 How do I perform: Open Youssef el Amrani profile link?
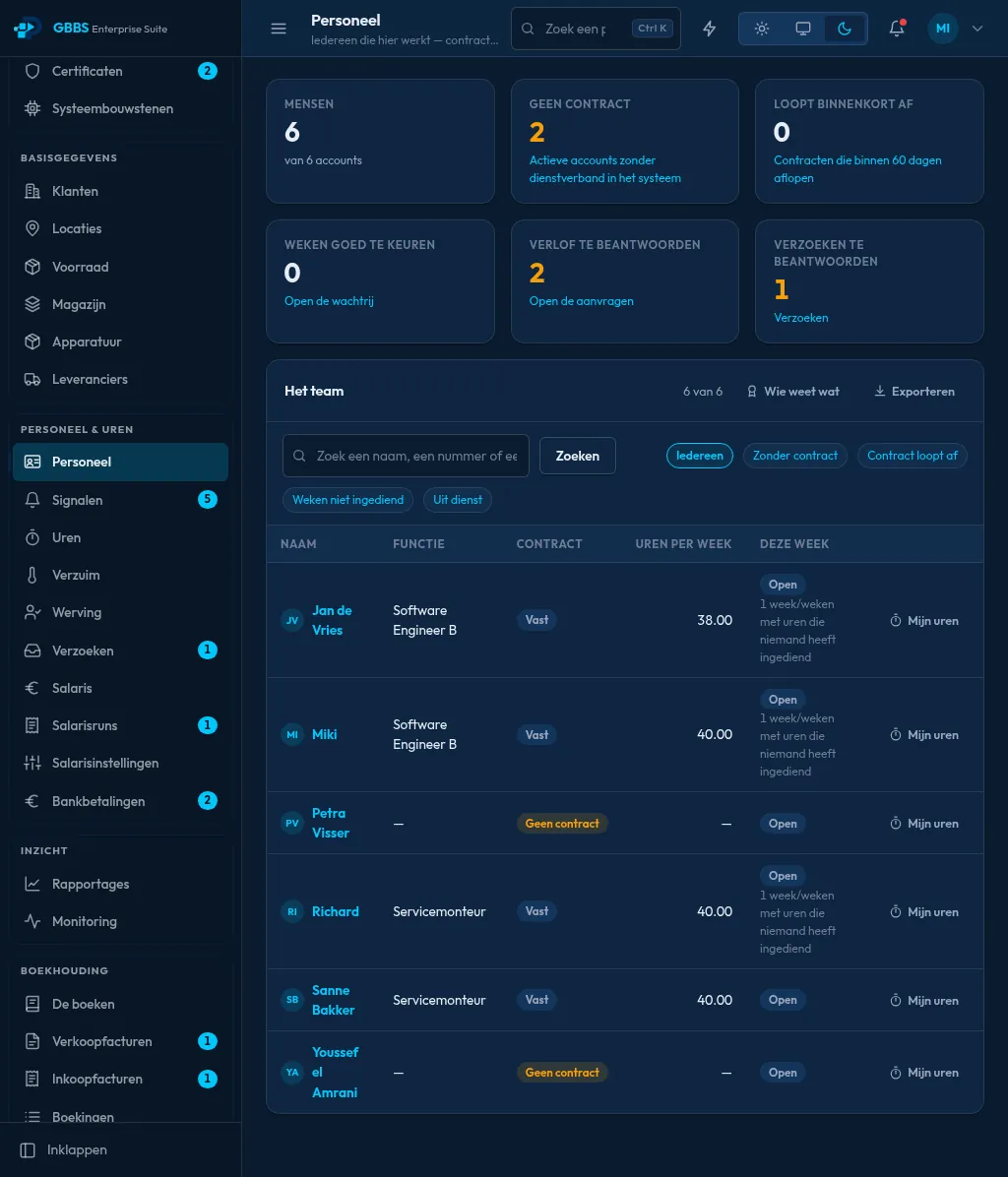[x=335, y=1073]
